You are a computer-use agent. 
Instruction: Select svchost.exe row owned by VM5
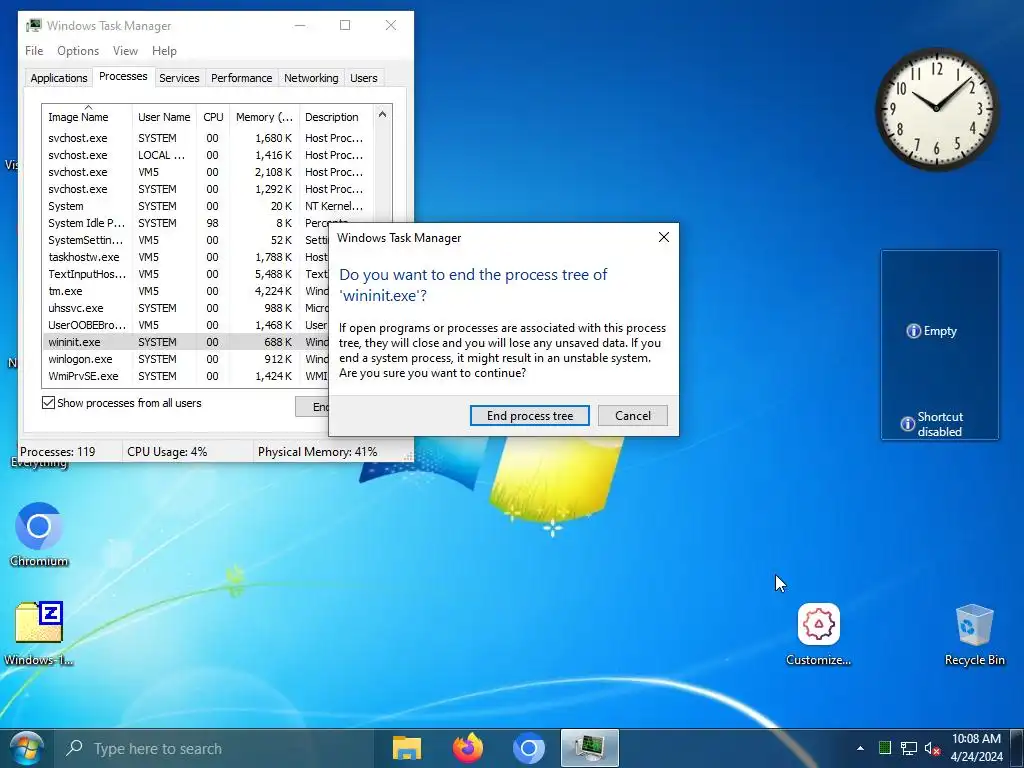tap(208, 172)
